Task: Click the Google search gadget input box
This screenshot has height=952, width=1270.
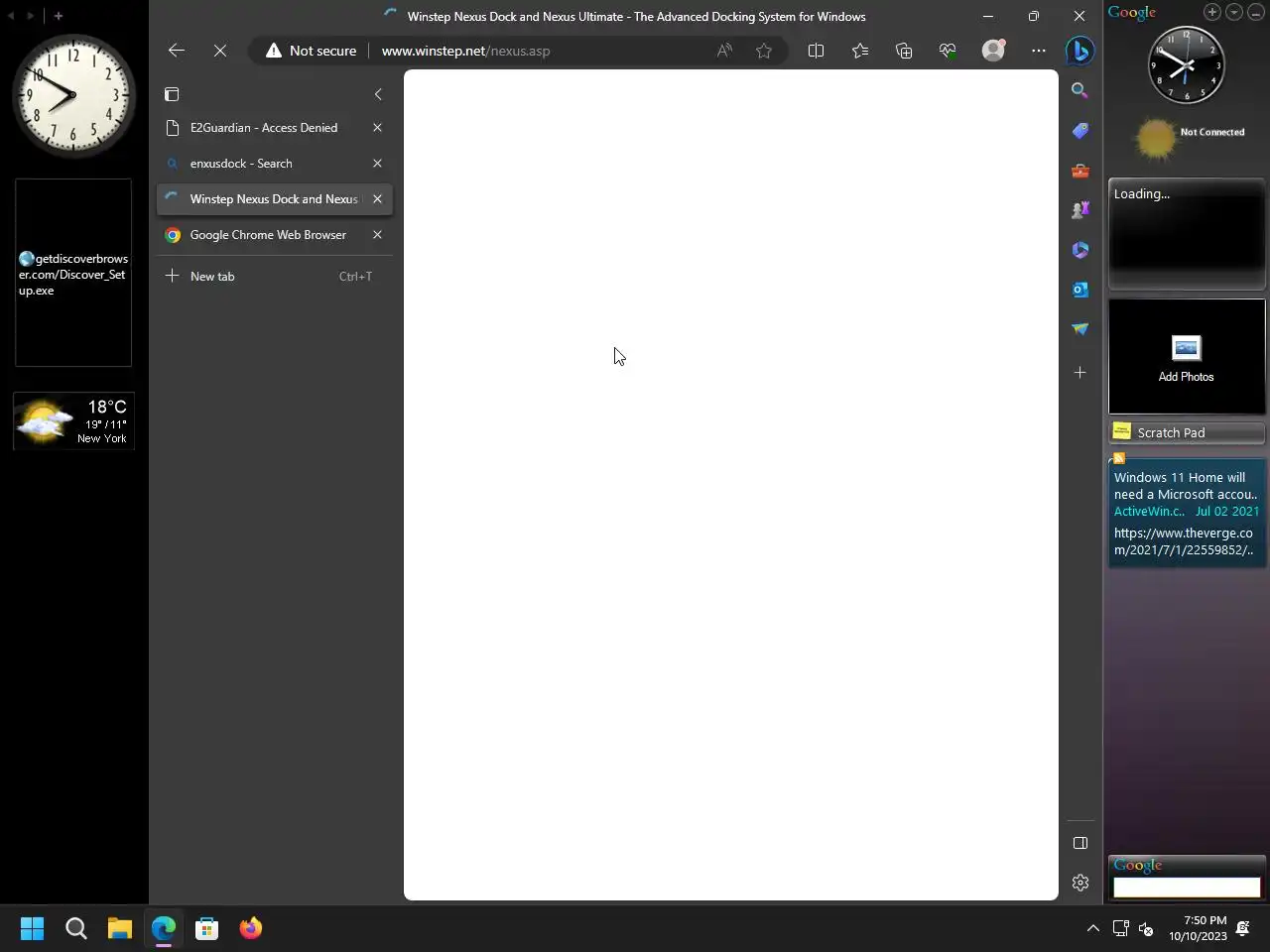Action: [1187, 888]
